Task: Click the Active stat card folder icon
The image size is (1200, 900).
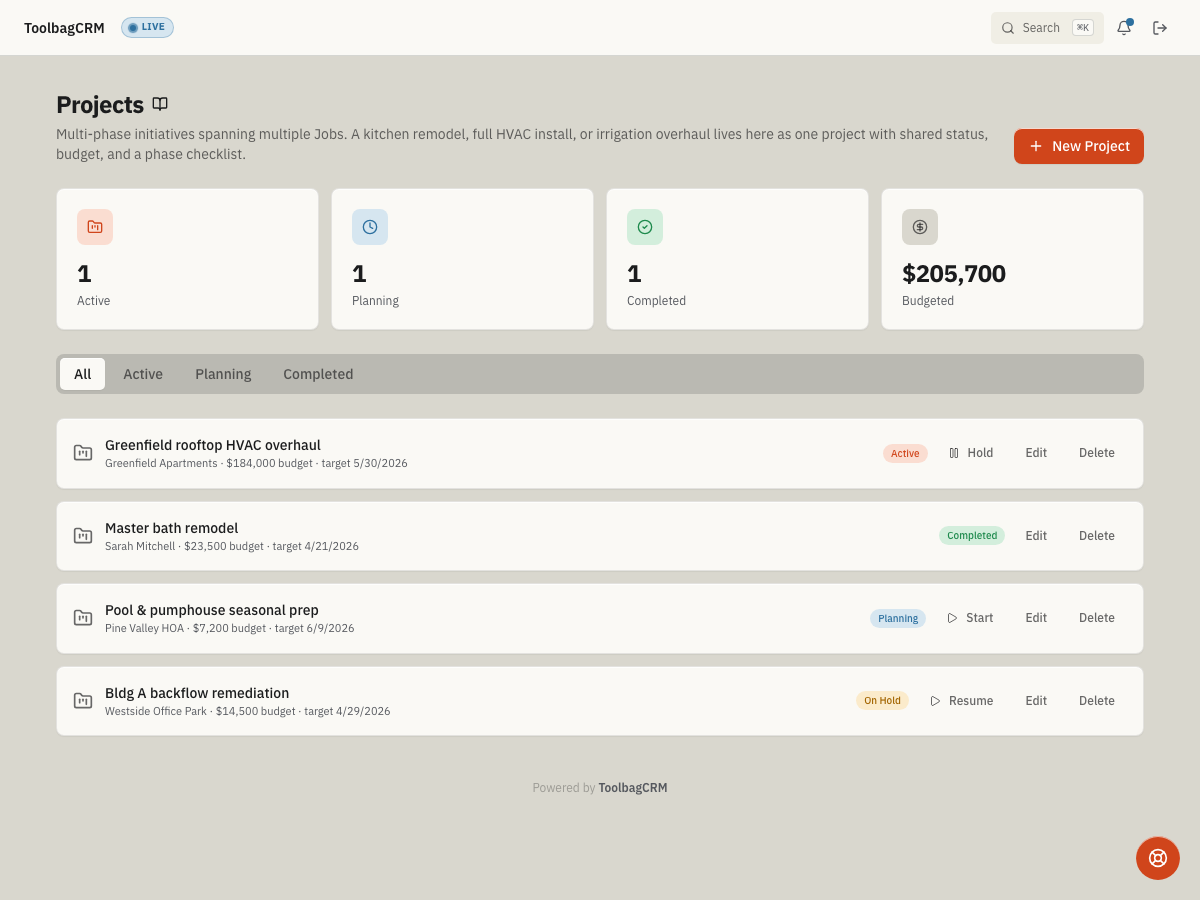Action: pos(95,227)
